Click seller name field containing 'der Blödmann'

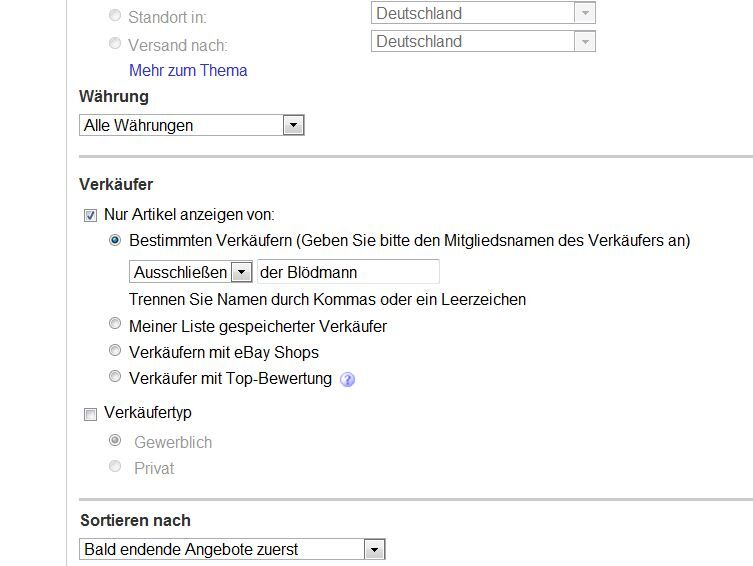[x=347, y=272]
